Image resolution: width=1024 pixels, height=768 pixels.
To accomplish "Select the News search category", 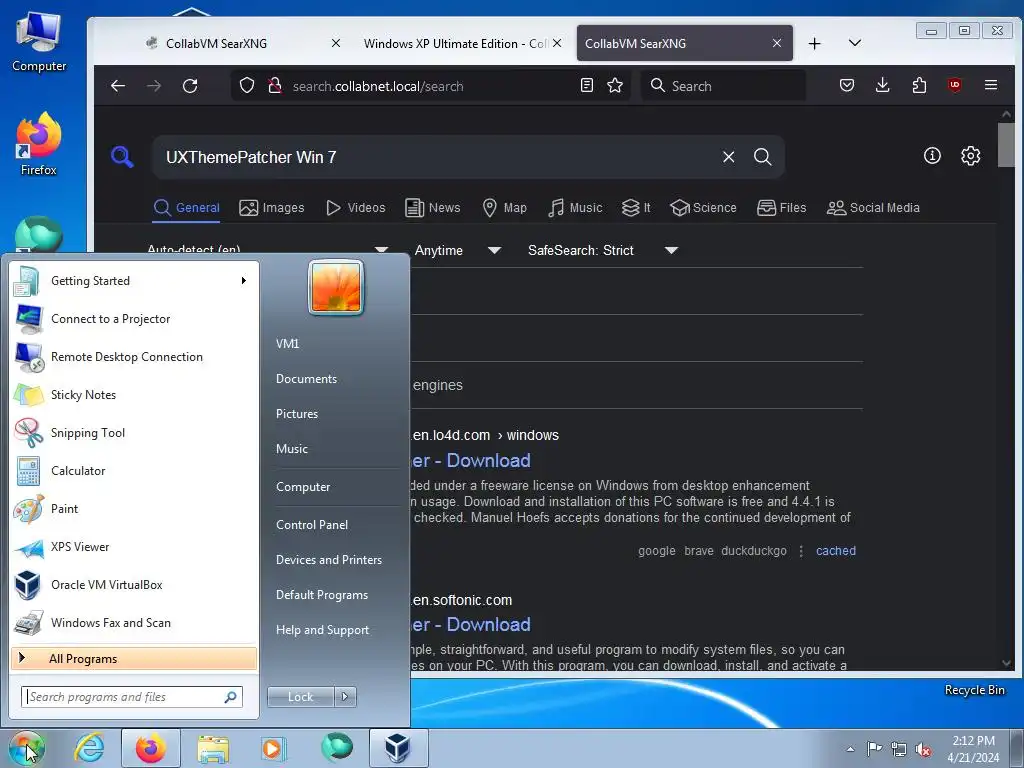I will click(x=432, y=208).
